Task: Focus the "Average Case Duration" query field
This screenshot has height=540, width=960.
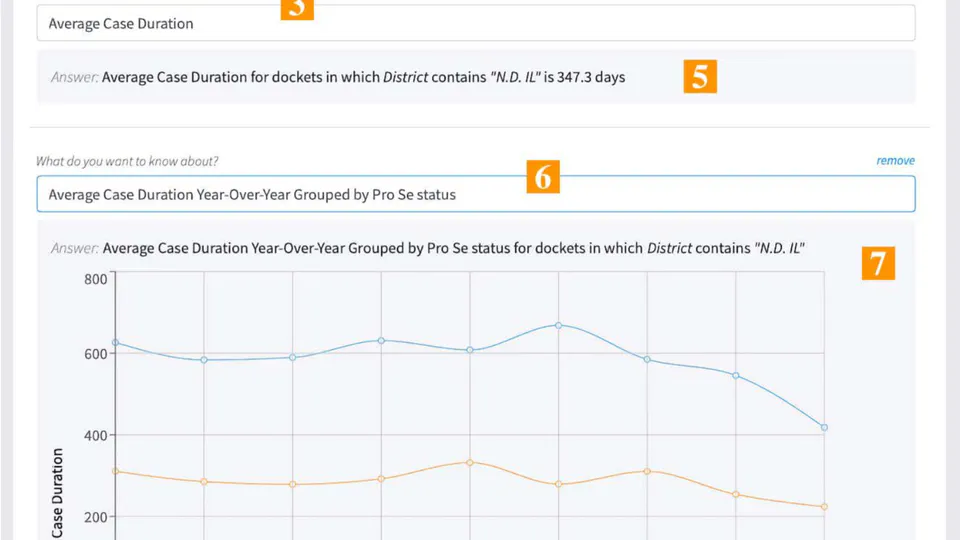Action: click(475, 23)
